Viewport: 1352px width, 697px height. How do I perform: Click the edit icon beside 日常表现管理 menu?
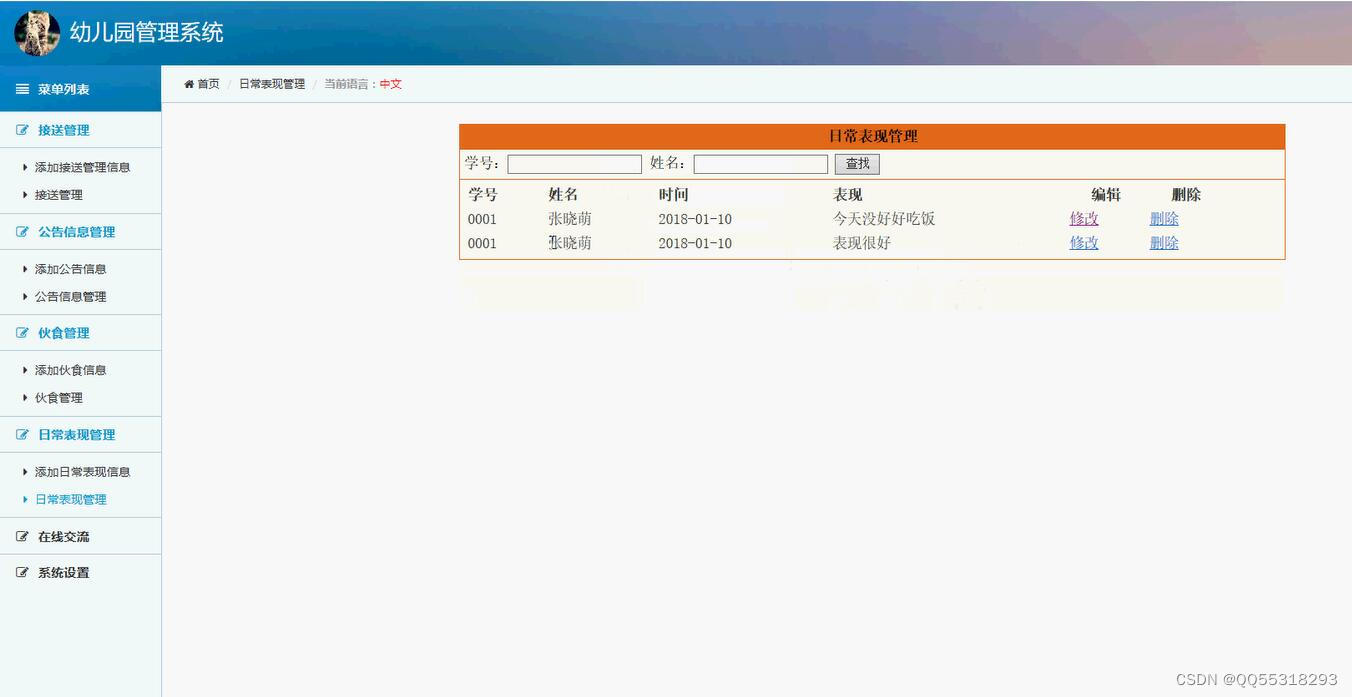[22, 435]
